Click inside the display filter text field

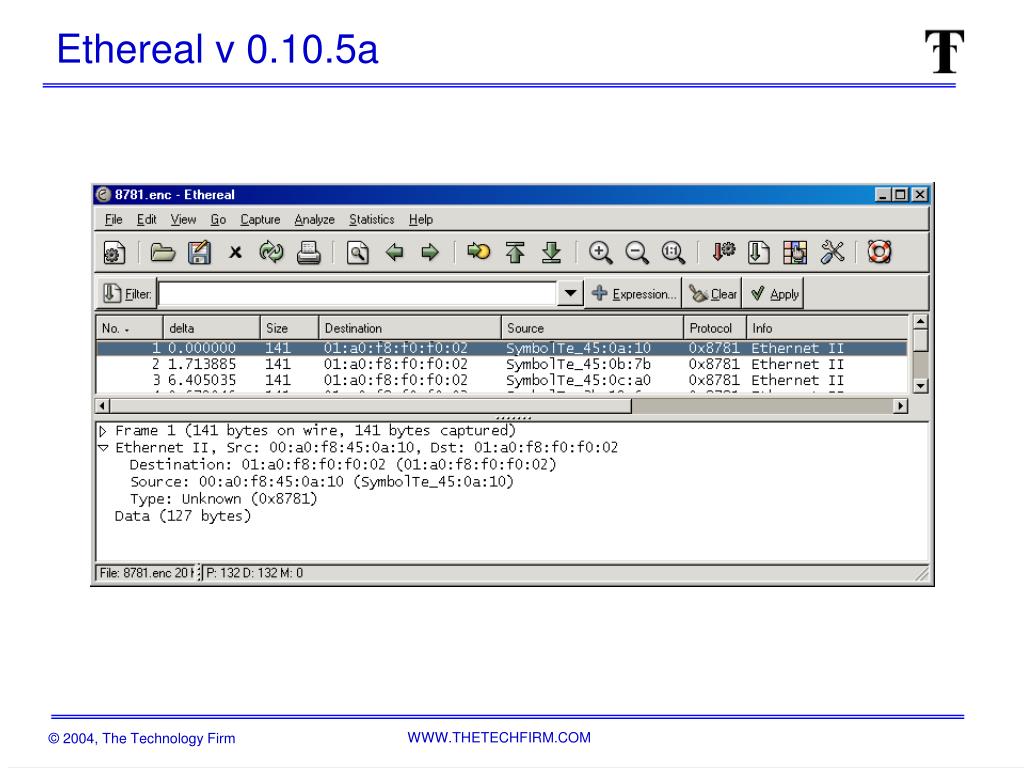(x=357, y=294)
